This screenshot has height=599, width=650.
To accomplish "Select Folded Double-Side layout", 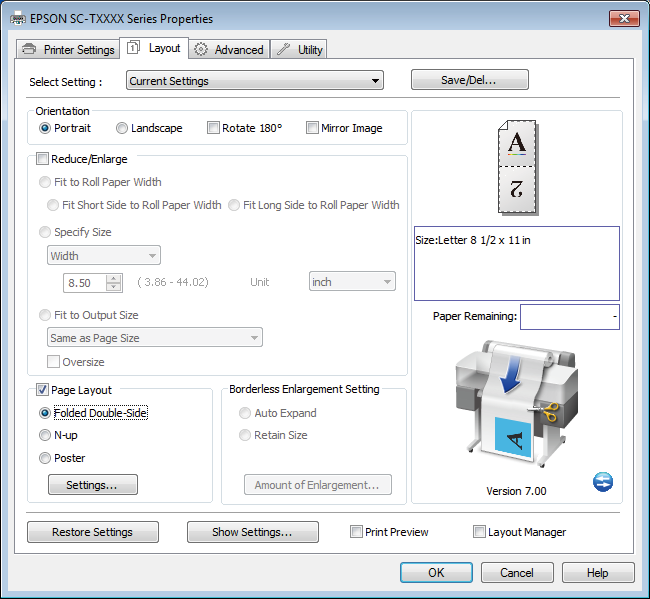I will click(x=93, y=413).
